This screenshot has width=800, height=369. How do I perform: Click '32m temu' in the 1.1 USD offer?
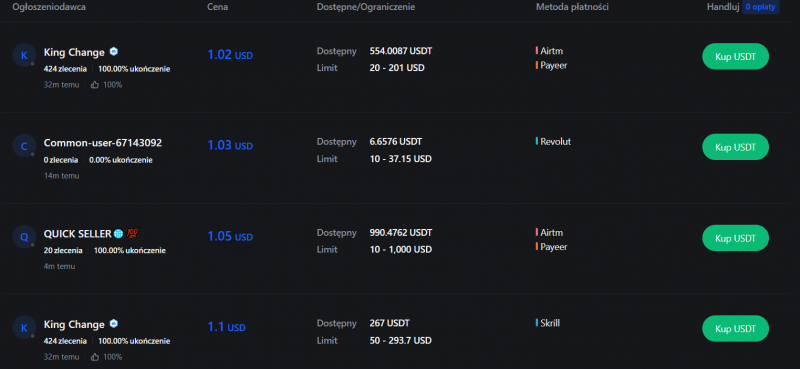[x=61, y=357]
